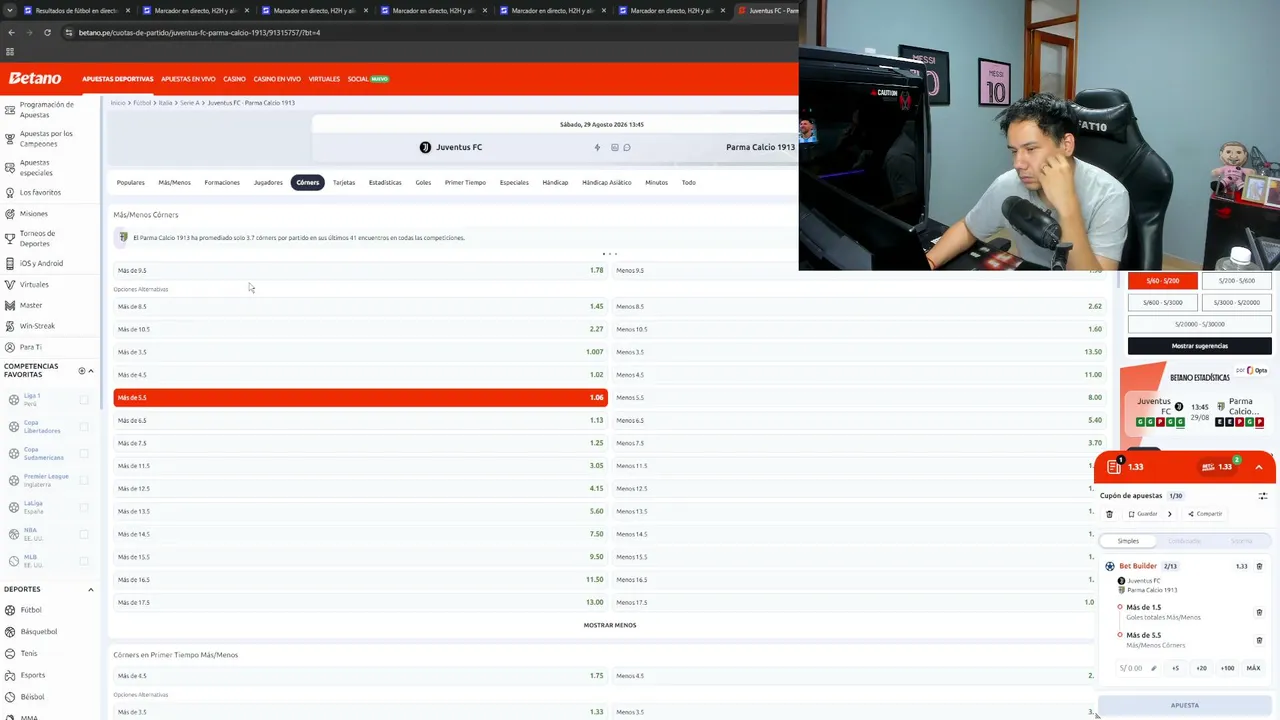Open Apuestas por los Campeones trophy icon
The height and width of the screenshot is (720, 1280).
tap(10, 138)
